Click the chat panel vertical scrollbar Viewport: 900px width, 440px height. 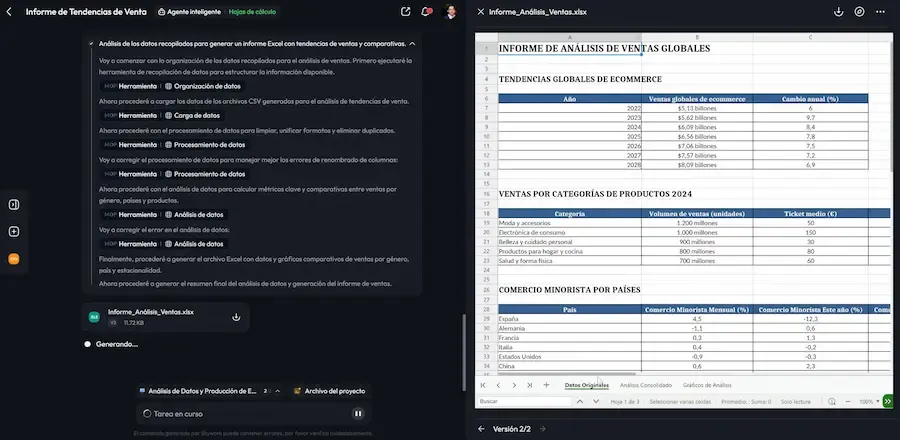point(463,352)
